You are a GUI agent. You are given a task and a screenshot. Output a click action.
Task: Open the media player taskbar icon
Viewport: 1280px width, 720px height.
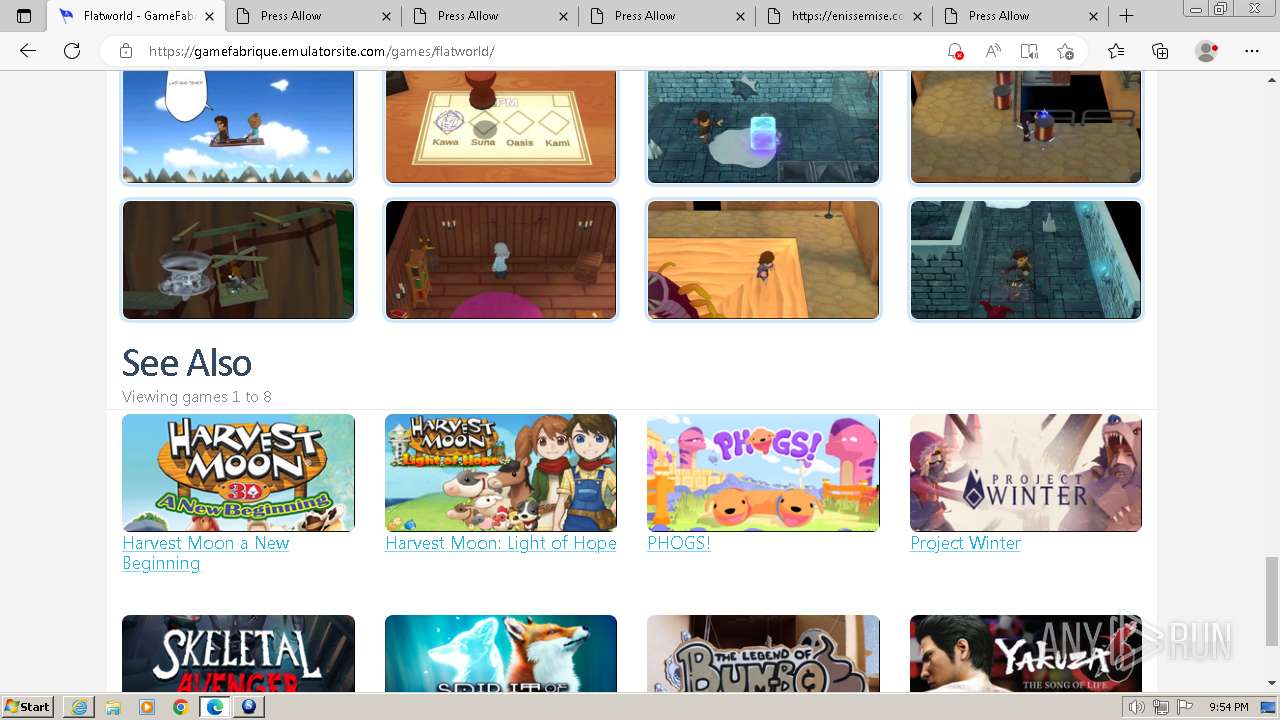tap(147, 707)
